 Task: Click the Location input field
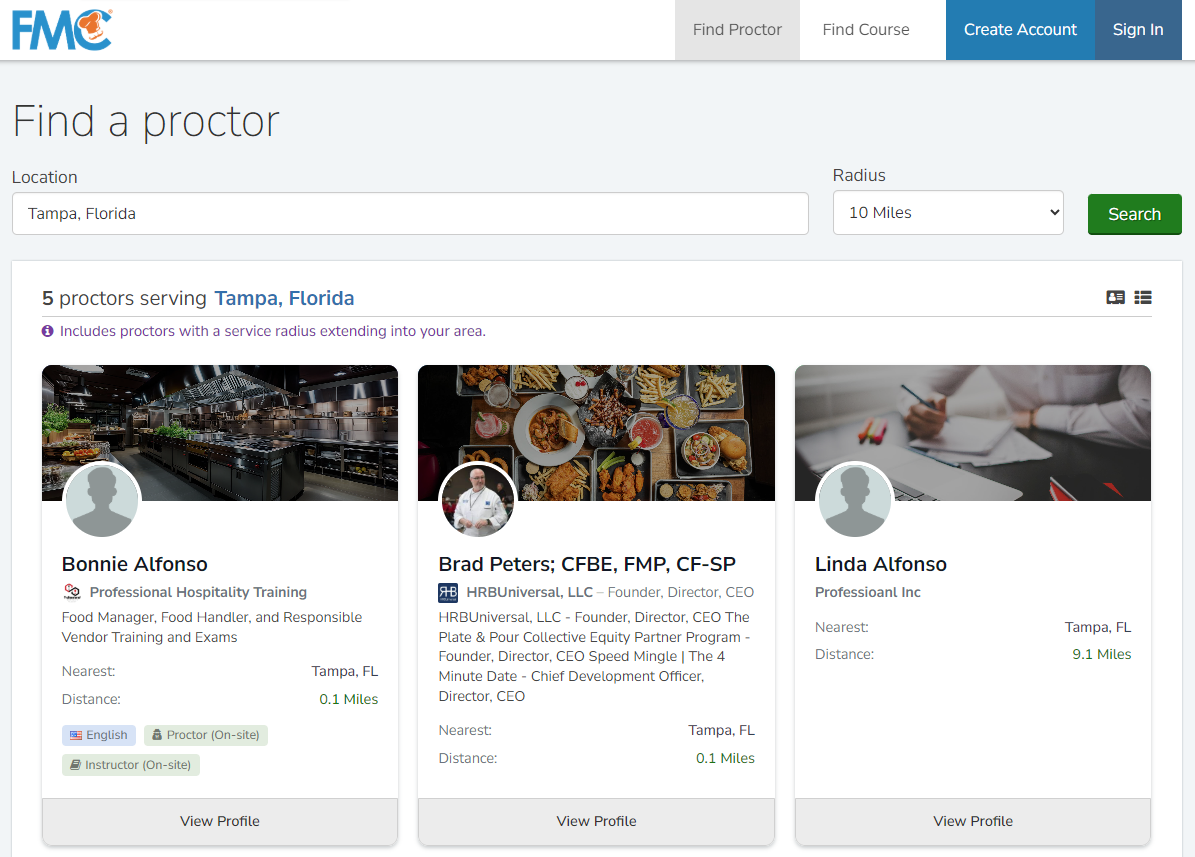410,214
